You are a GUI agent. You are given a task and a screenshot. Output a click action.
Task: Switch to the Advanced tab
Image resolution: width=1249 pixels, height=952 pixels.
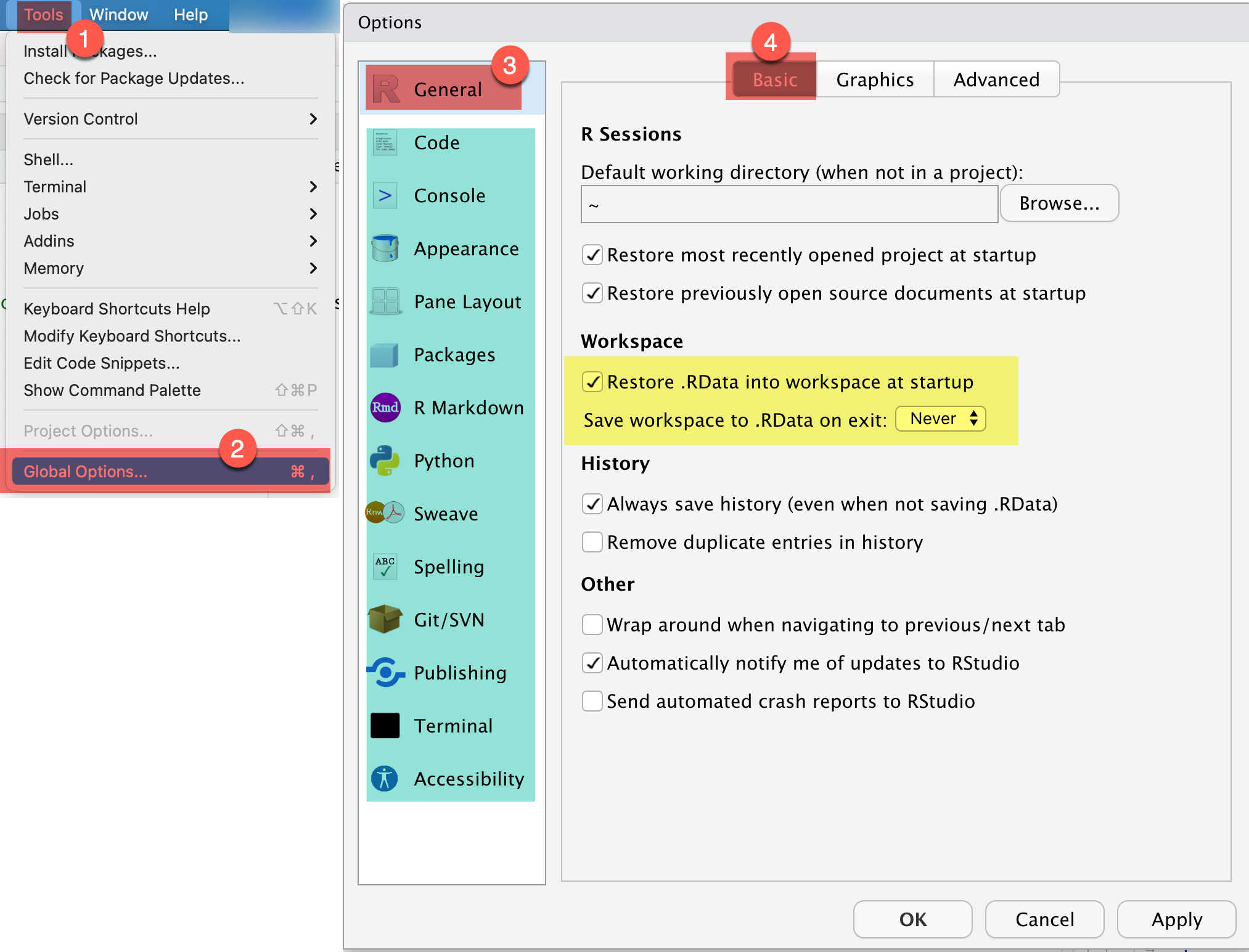[996, 80]
